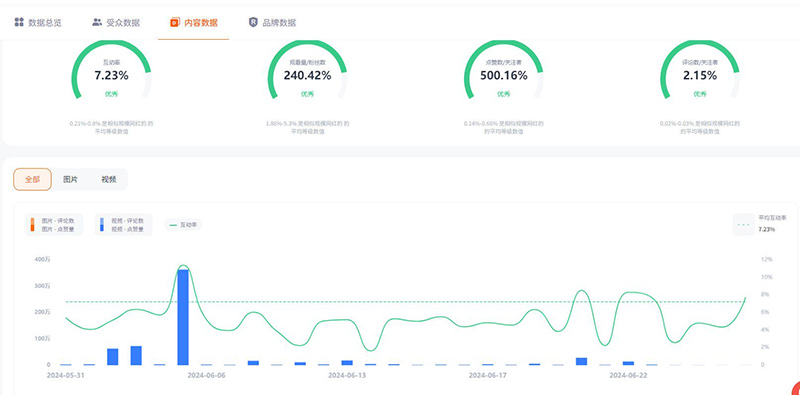Click the dashed 平均互动率 legend icon

click(744, 225)
